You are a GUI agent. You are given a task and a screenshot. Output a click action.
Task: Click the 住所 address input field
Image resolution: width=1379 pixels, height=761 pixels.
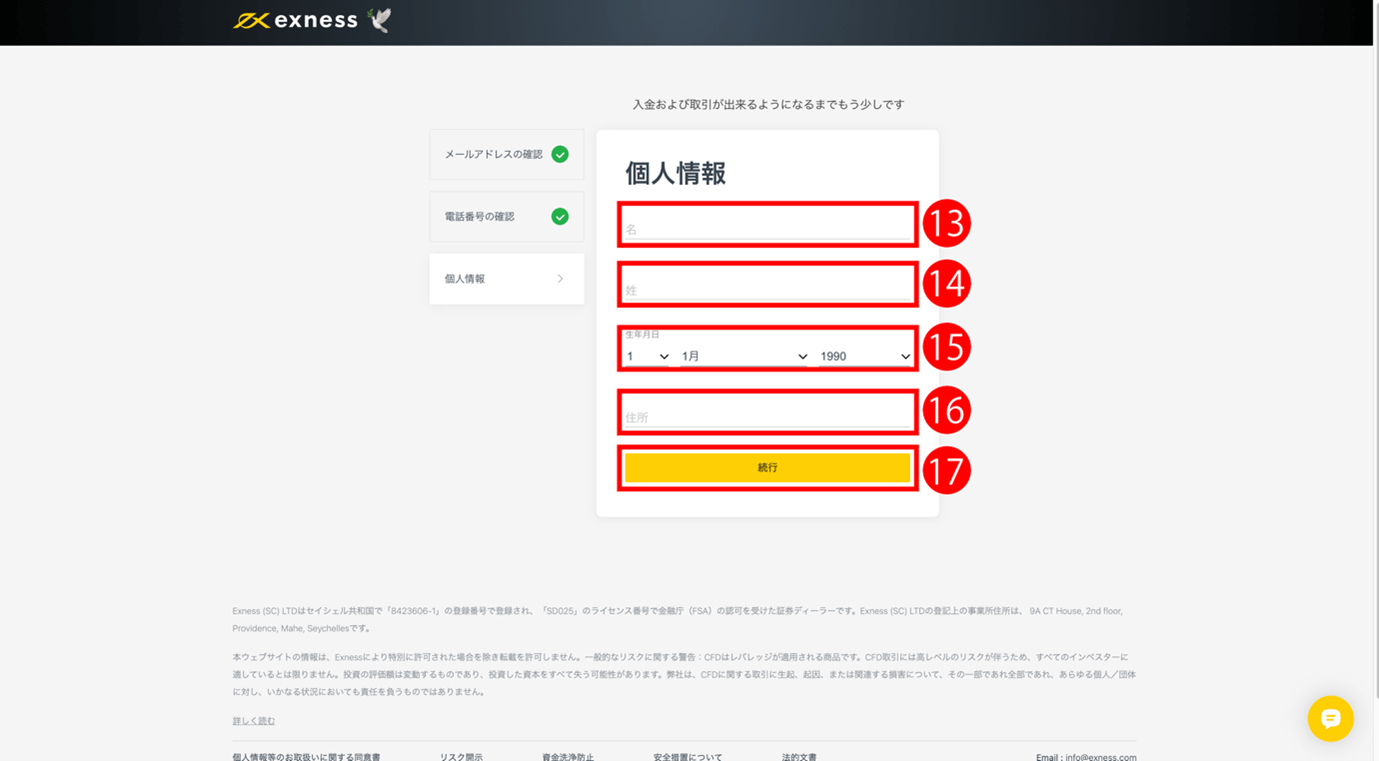767,416
